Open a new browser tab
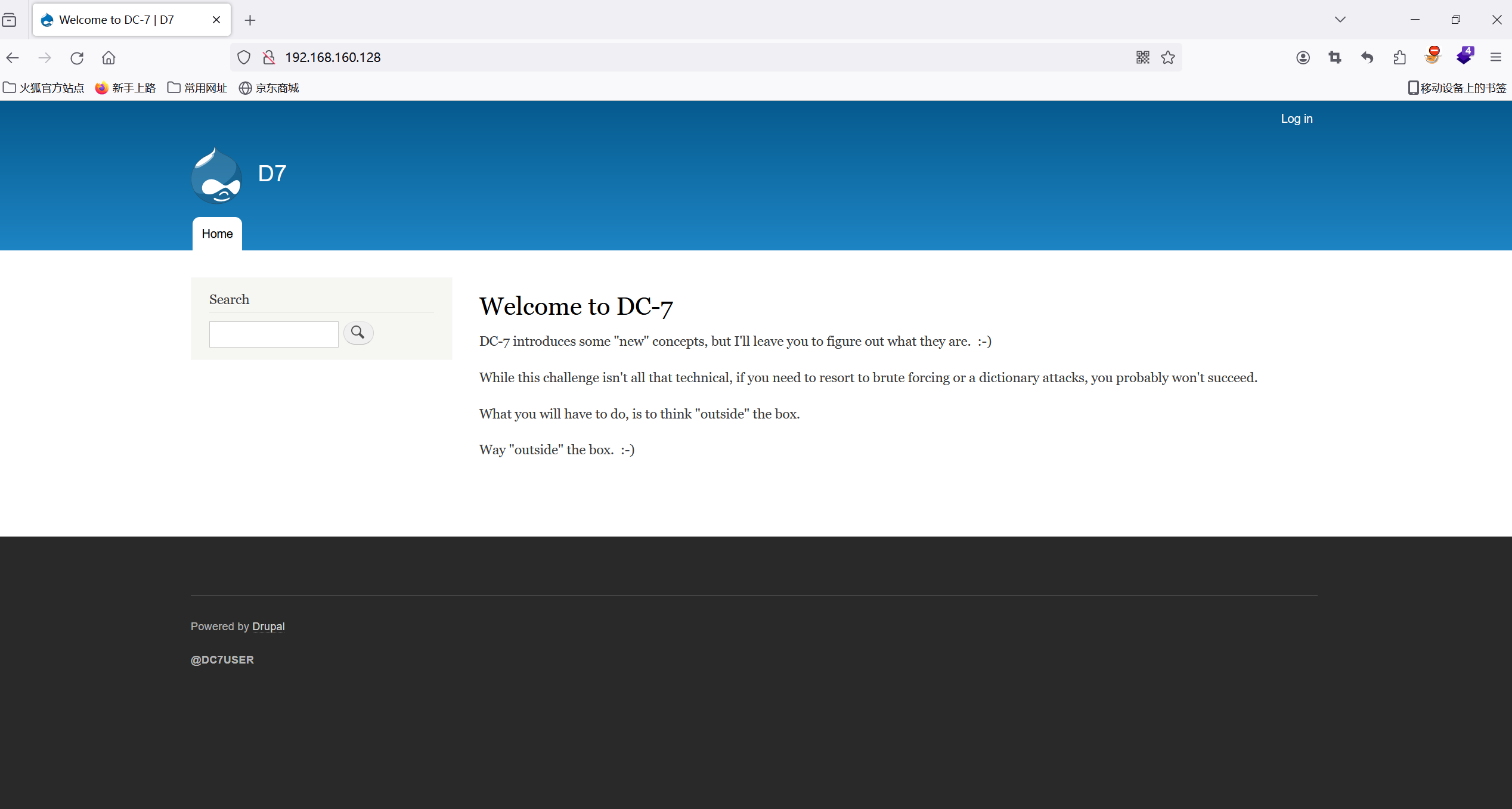The height and width of the screenshot is (809, 1512). (x=250, y=20)
